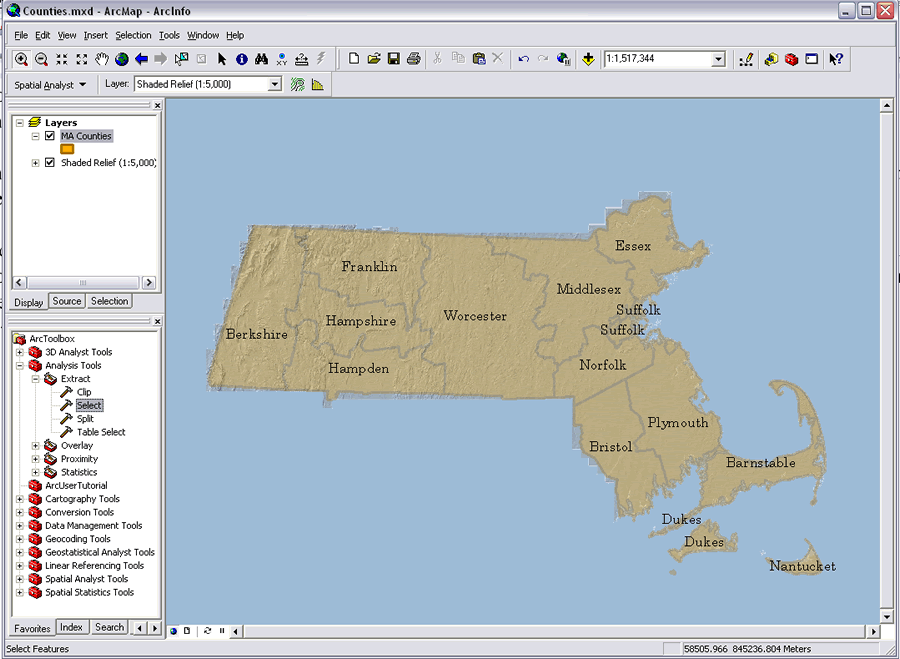
Task: Uncheck the MA Counties layer checkbox
Action: coord(50,136)
